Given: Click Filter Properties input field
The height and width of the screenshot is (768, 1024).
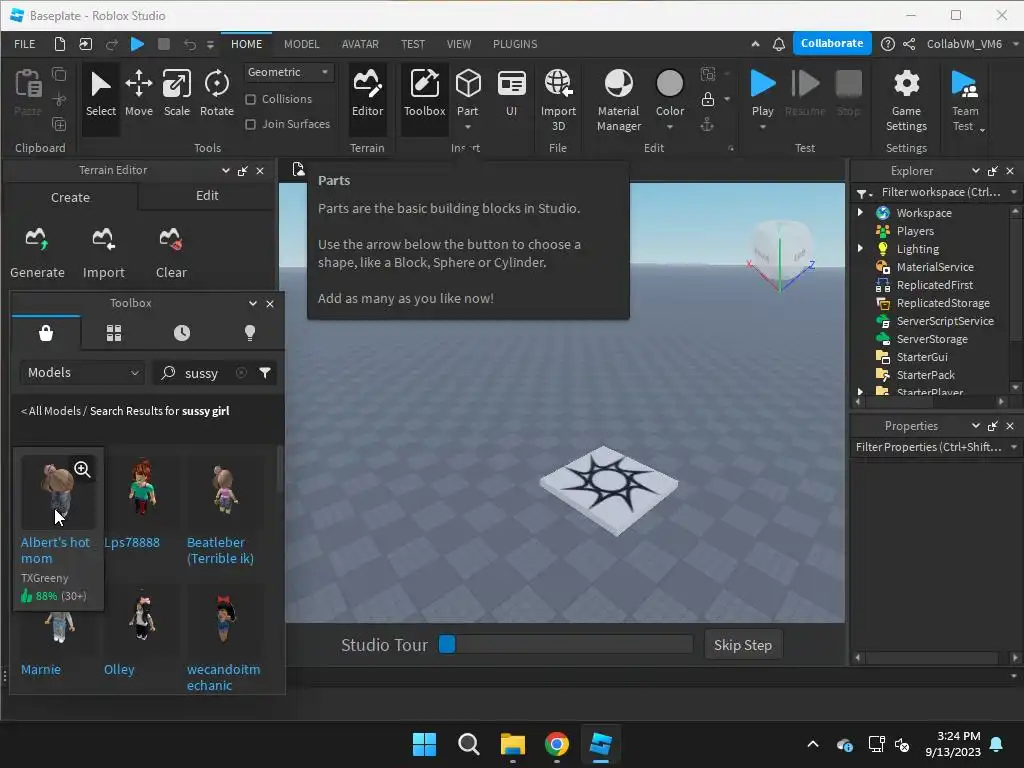Looking at the screenshot, I should [x=930, y=447].
